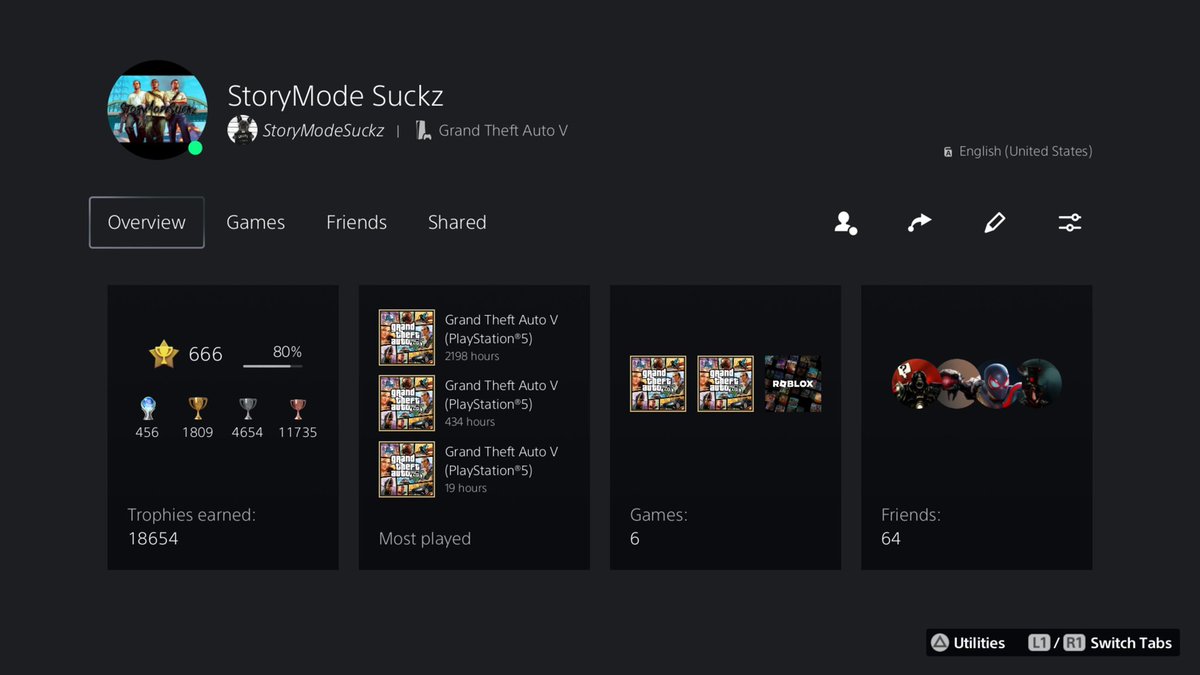Click the 19 hours text
Screen dimensions: 1200x675
(x=466, y=488)
